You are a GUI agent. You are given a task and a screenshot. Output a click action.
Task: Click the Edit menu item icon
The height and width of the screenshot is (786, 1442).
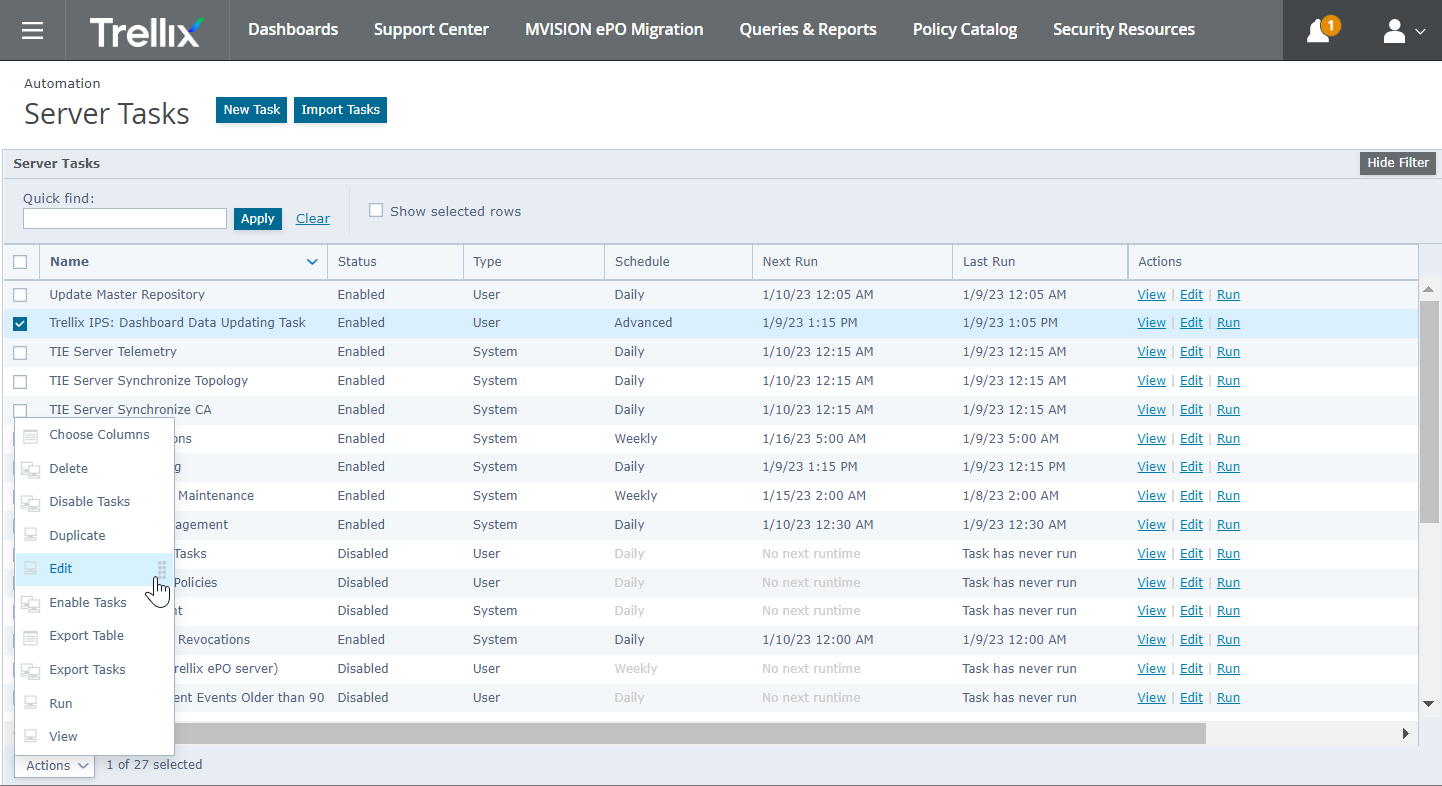pos(30,569)
